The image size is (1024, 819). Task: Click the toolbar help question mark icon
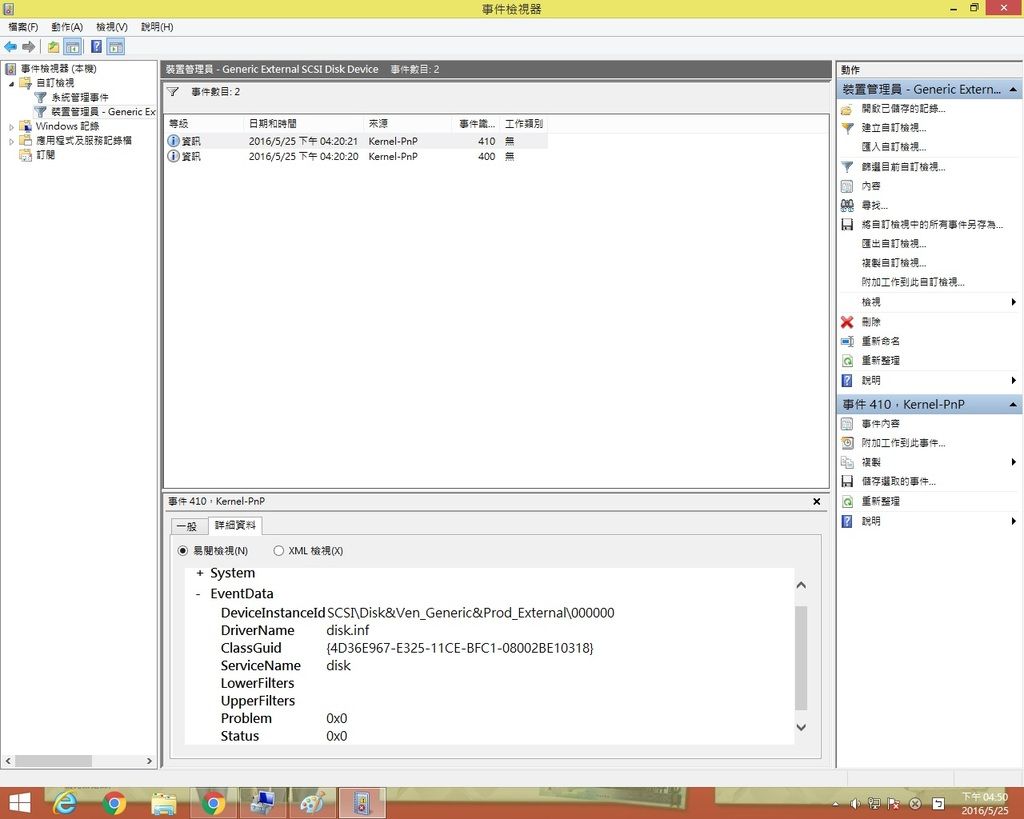click(96, 47)
